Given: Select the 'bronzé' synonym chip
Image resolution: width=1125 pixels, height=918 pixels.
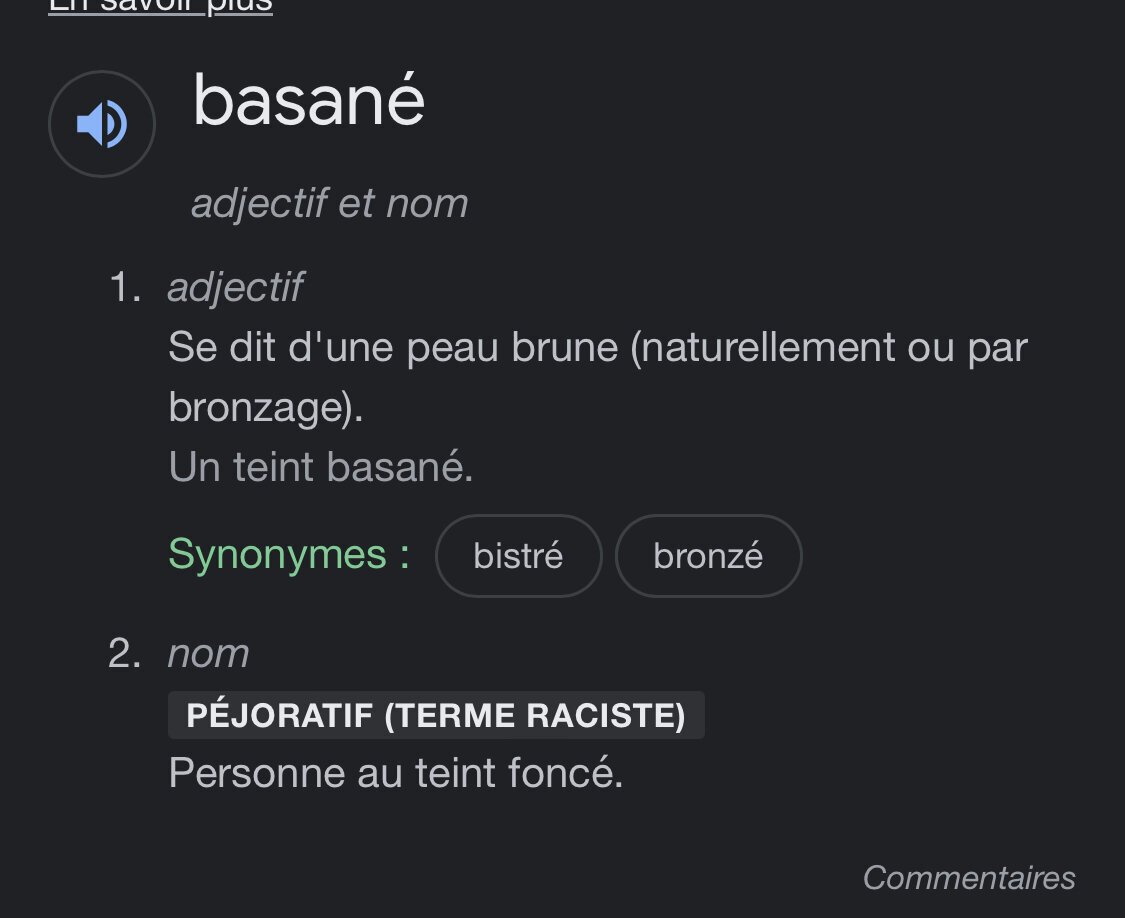Looking at the screenshot, I should 708,556.
